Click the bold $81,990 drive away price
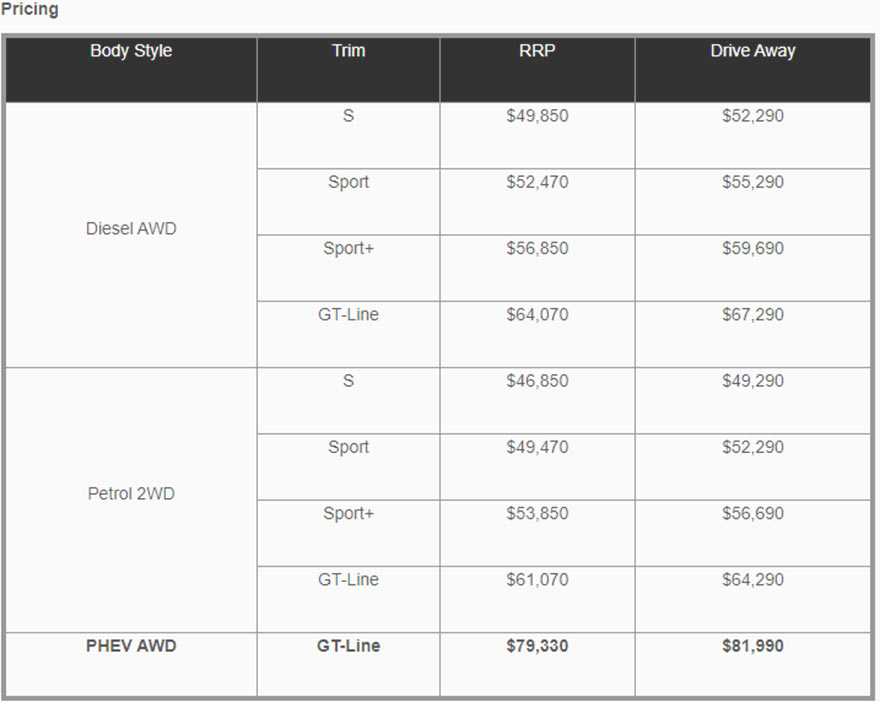Image resolution: width=880 pixels, height=702 pixels. [753, 646]
